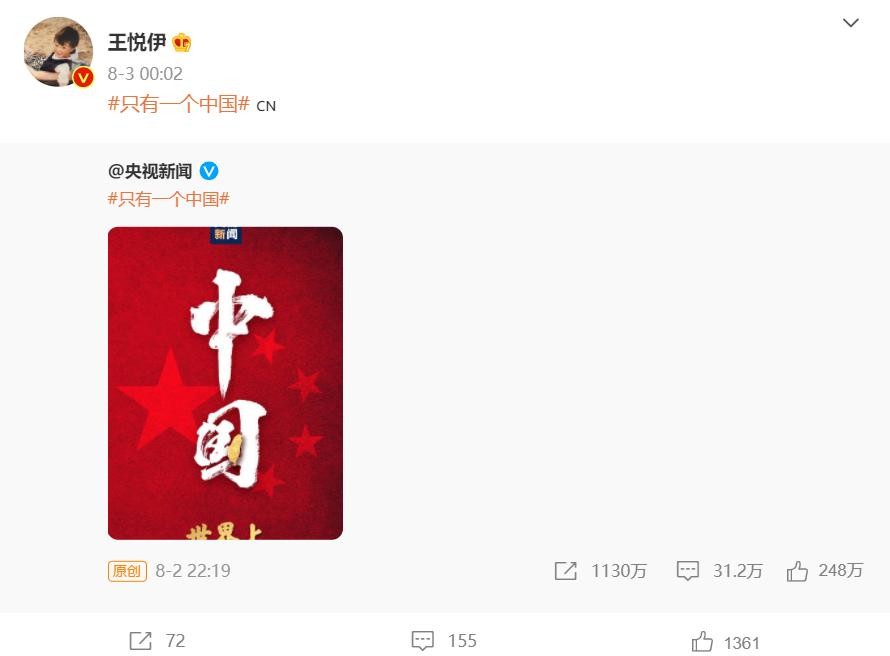This screenshot has width=890, height=656.
Task: Click the username 王悦伊
Action: 137,43
